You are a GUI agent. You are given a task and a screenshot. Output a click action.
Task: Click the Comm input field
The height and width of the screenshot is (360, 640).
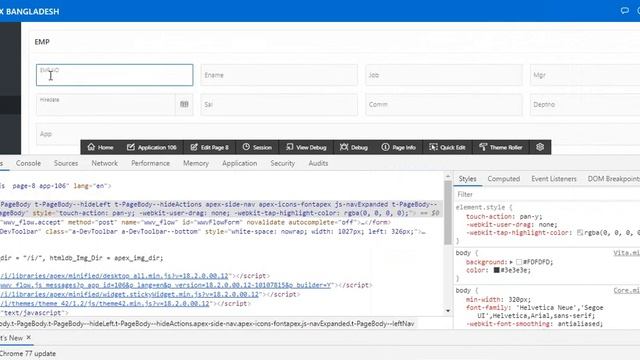coord(444,104)
